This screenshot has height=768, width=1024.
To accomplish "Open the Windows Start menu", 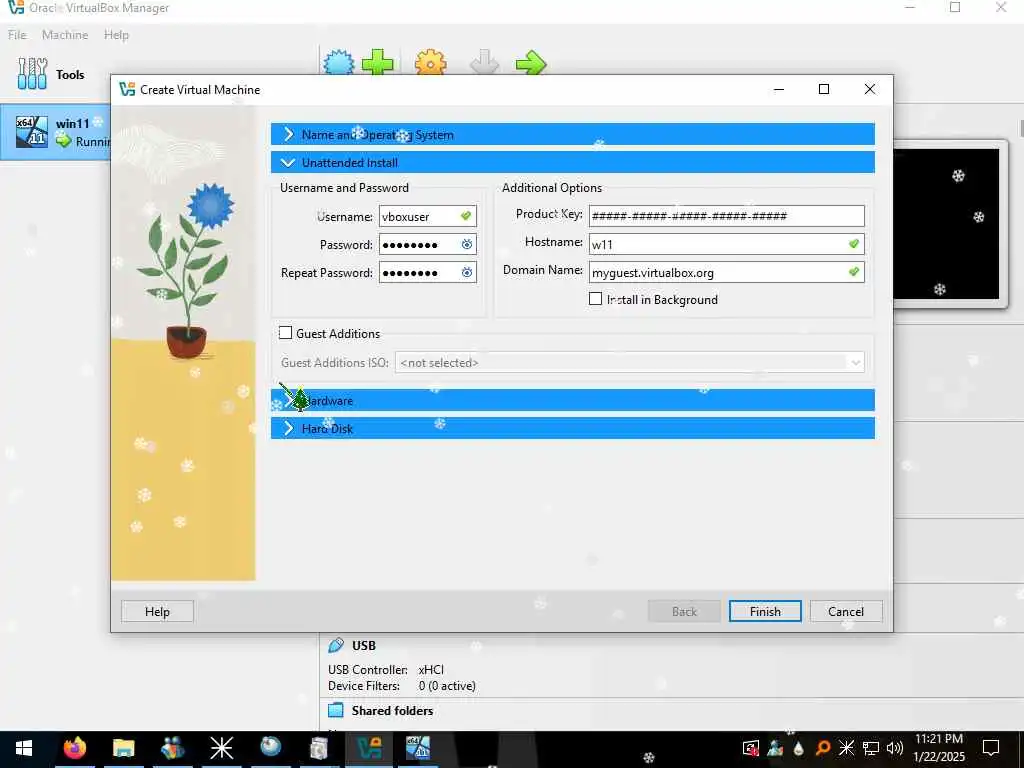I will [x=24, y=748].
